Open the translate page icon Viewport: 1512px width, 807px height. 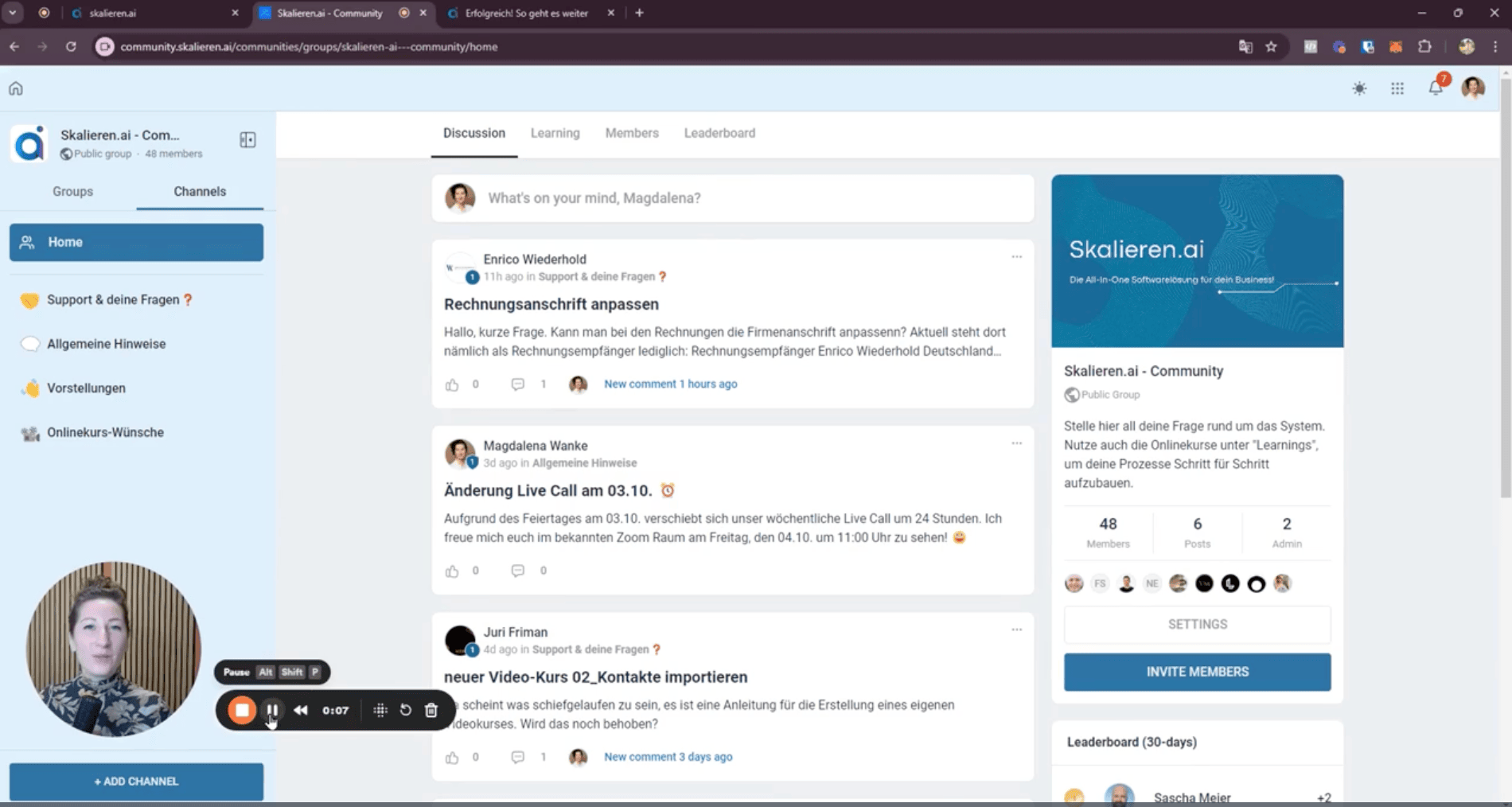coord(1245,46)
